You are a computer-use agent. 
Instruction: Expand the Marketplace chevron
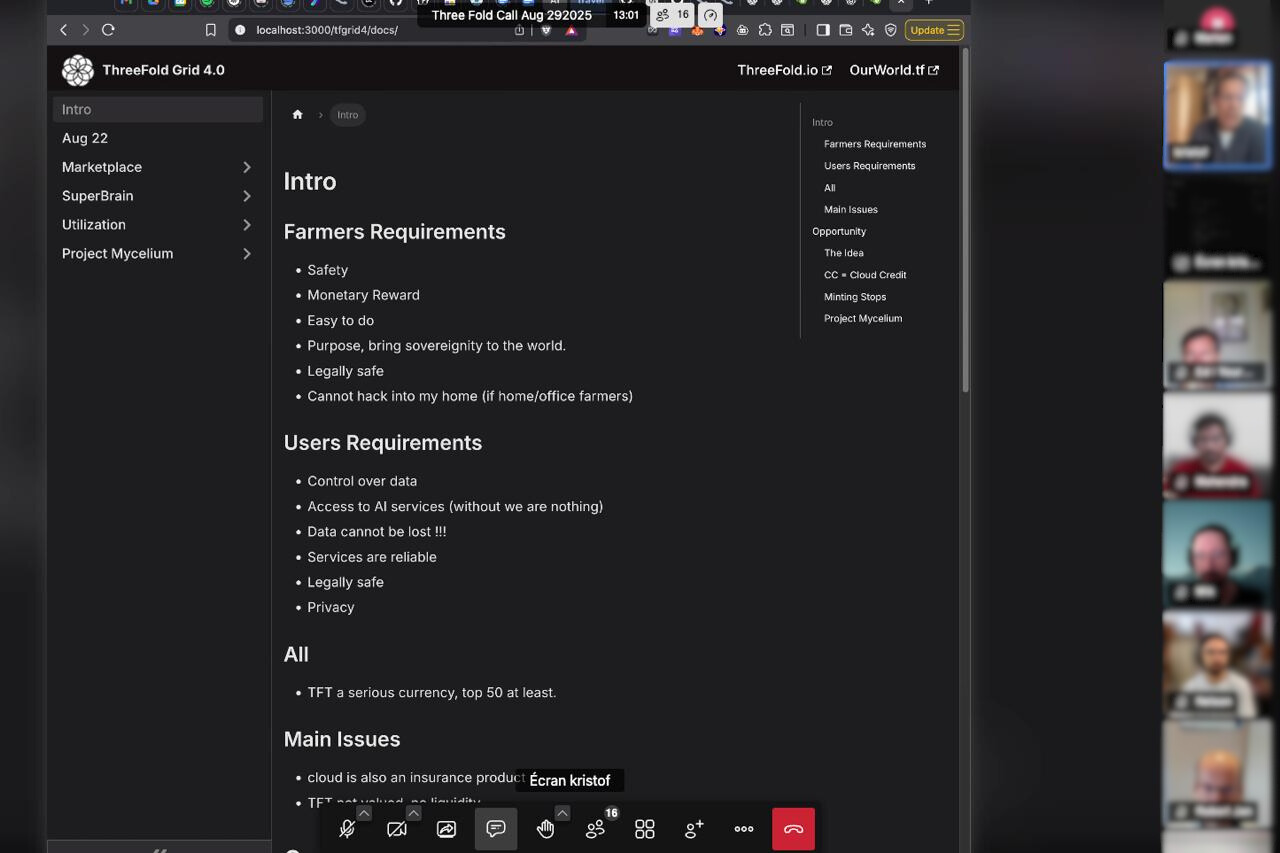click(x=247, y=167)
